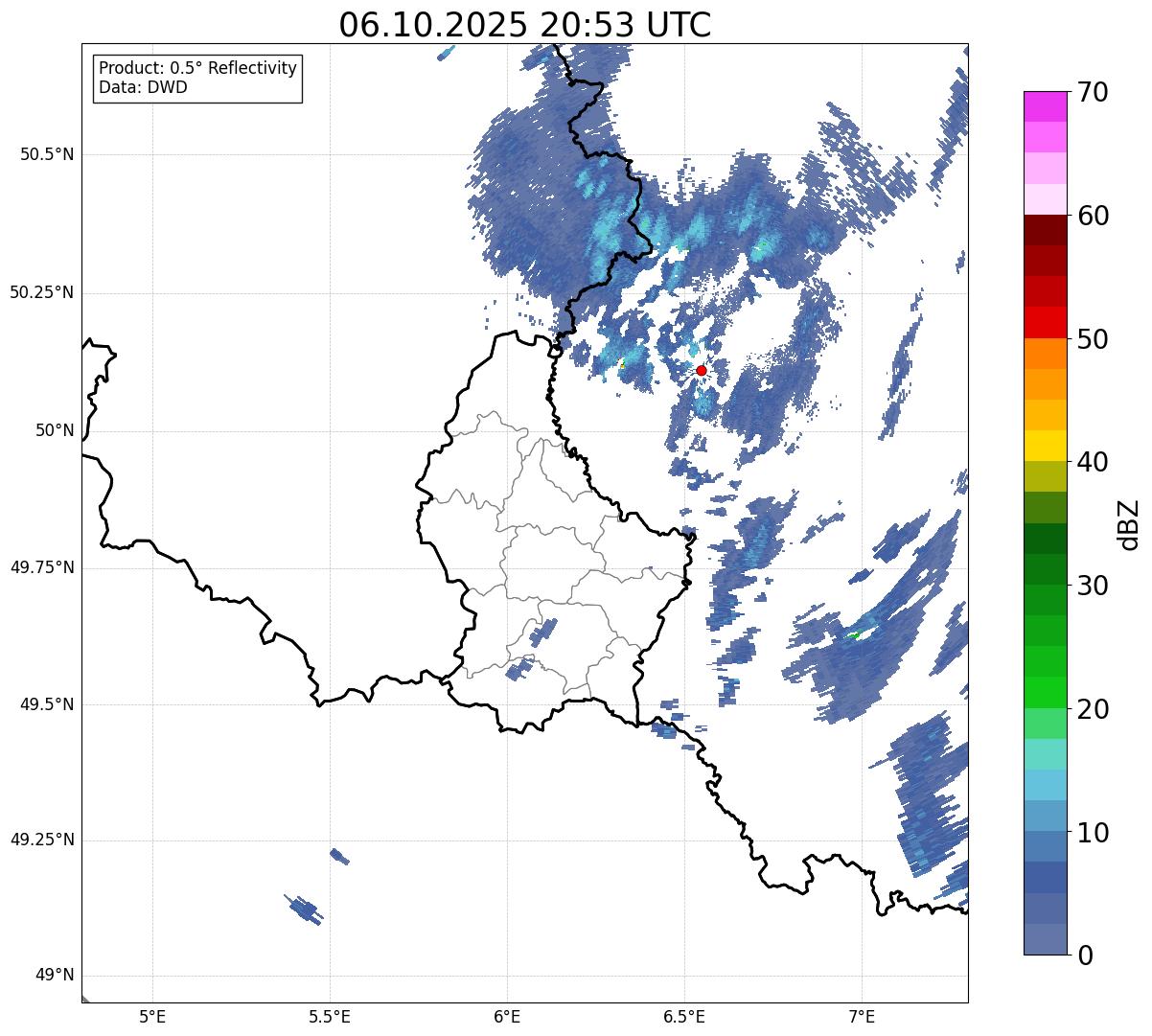Click the 50.25°N latitude label
Viewport: 1152px width, 1036px height.
[41, 292]
